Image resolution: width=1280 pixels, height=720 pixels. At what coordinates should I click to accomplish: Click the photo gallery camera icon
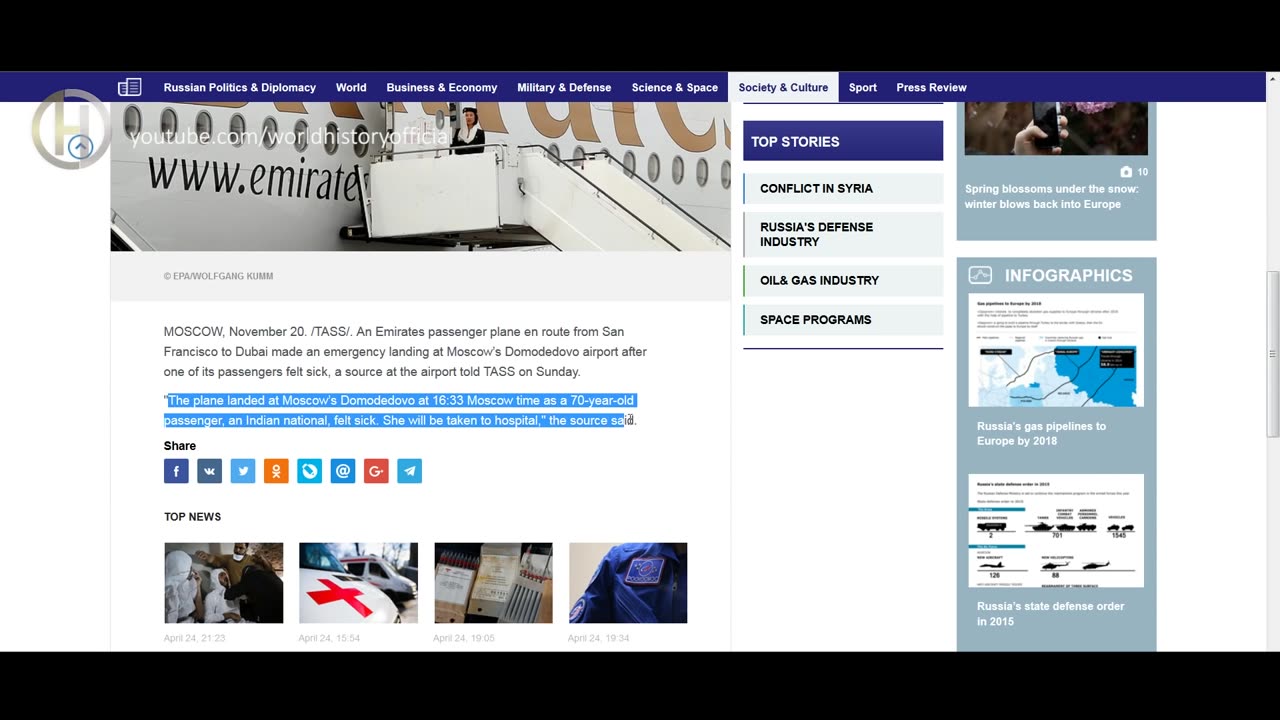tap(1127, 172)
